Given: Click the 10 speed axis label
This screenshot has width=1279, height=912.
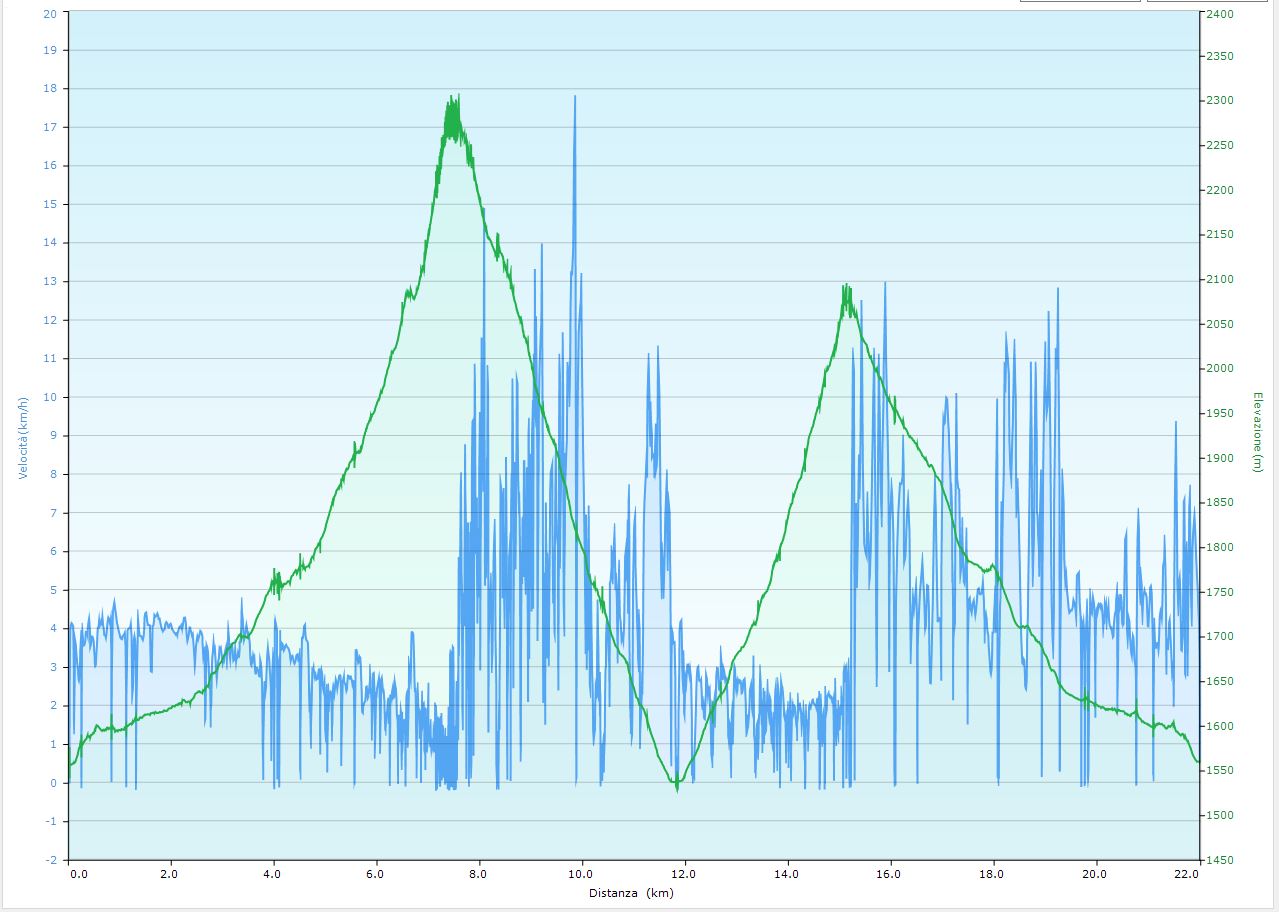Looking at the screenshot, I should click(x=50, y=397).
